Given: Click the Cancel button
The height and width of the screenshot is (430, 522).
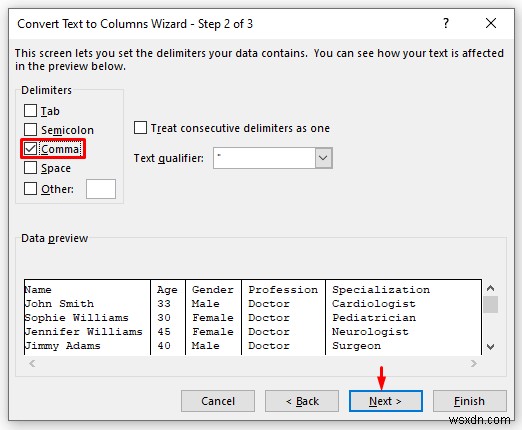Looking at the screenshot, I should pyautogui.click(x=218, y=401).
